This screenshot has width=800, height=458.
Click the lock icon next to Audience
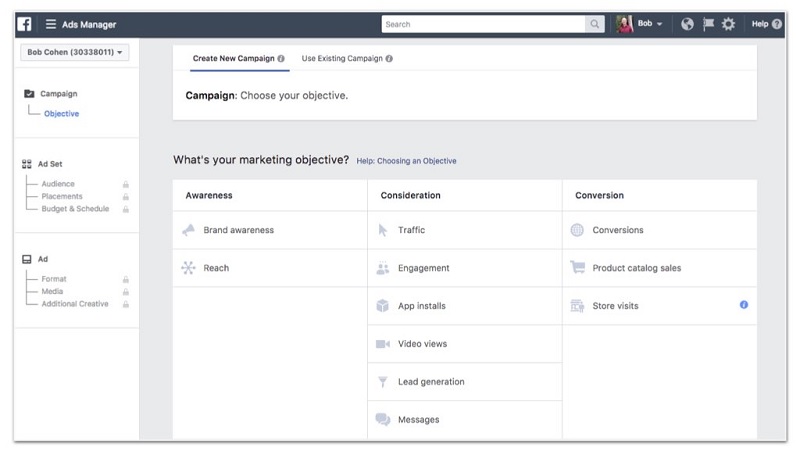click(x=126, y=184)
